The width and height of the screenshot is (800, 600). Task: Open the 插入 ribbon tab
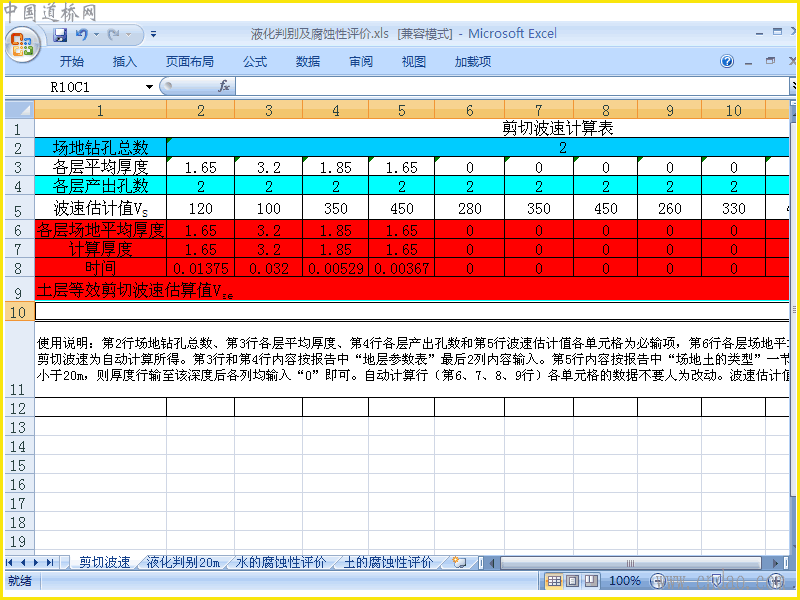pyautogui.click(x=124, y=62)
